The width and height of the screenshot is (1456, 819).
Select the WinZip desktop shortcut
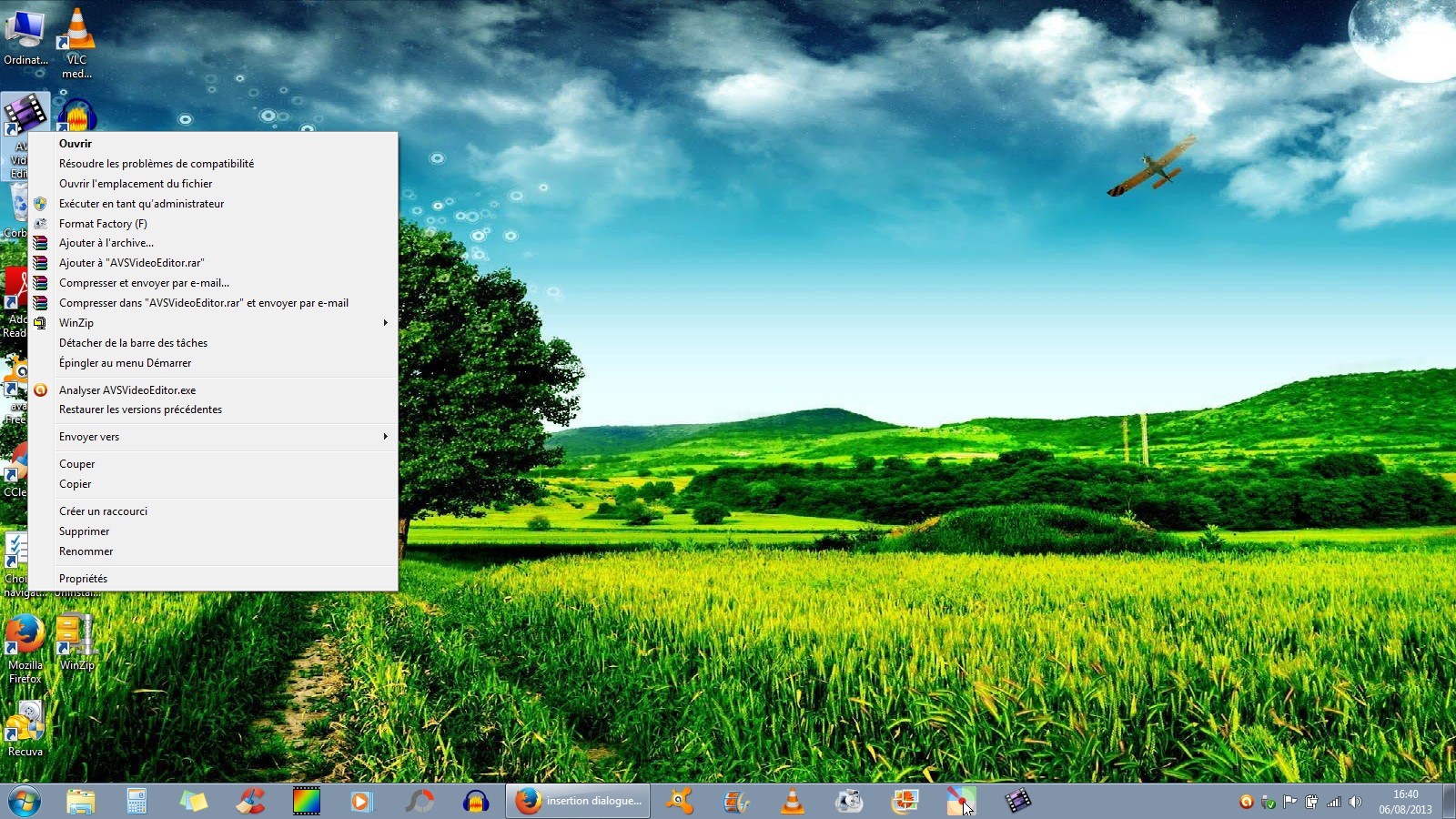[x=76, y=642]
